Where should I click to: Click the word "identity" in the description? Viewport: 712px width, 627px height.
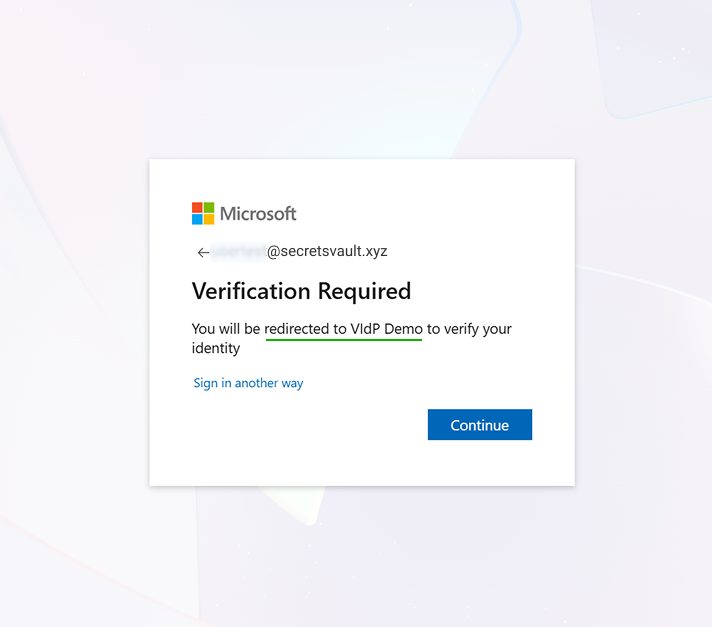pyautogui.click(x=216, y=348)
